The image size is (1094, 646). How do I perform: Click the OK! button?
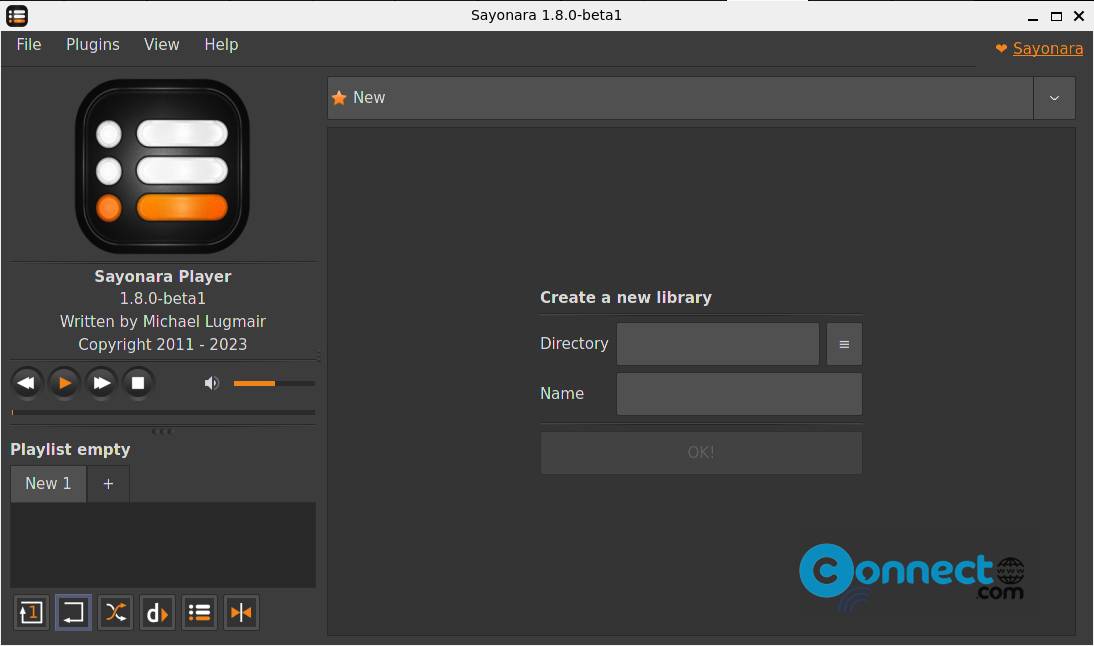click(x=701, y=453)
